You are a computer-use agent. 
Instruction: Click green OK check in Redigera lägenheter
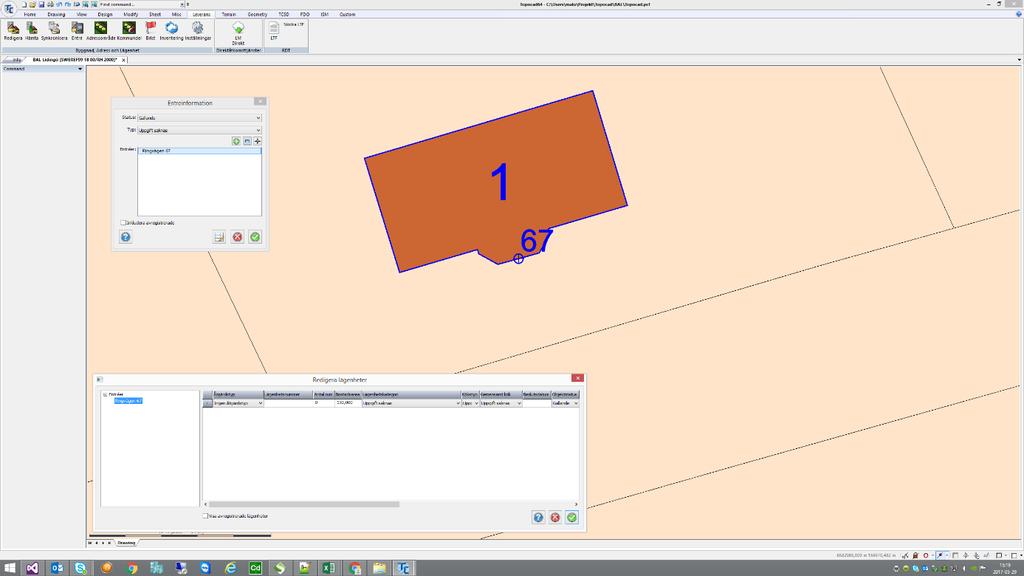tap(572, 517)
